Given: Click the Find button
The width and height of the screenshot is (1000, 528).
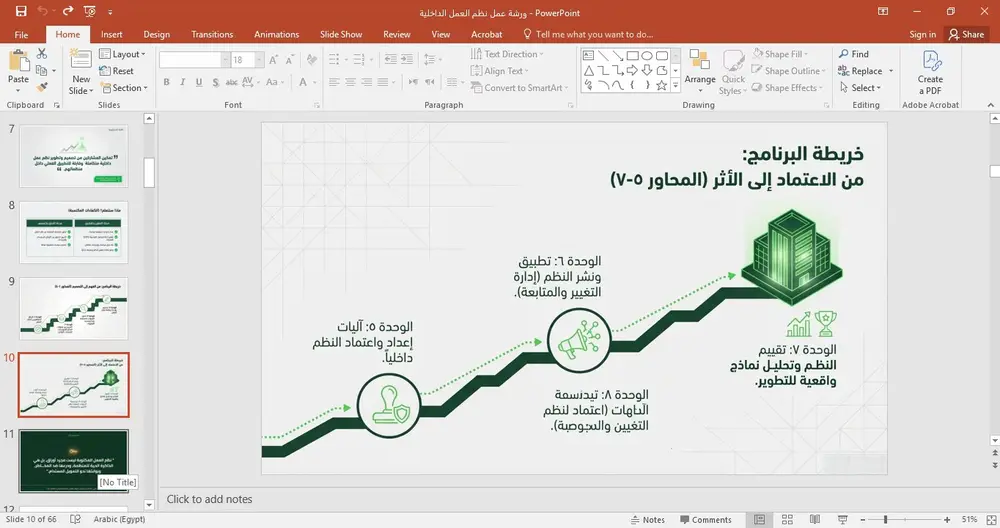Looking at the screenshot, I should (x=854, y=54).
